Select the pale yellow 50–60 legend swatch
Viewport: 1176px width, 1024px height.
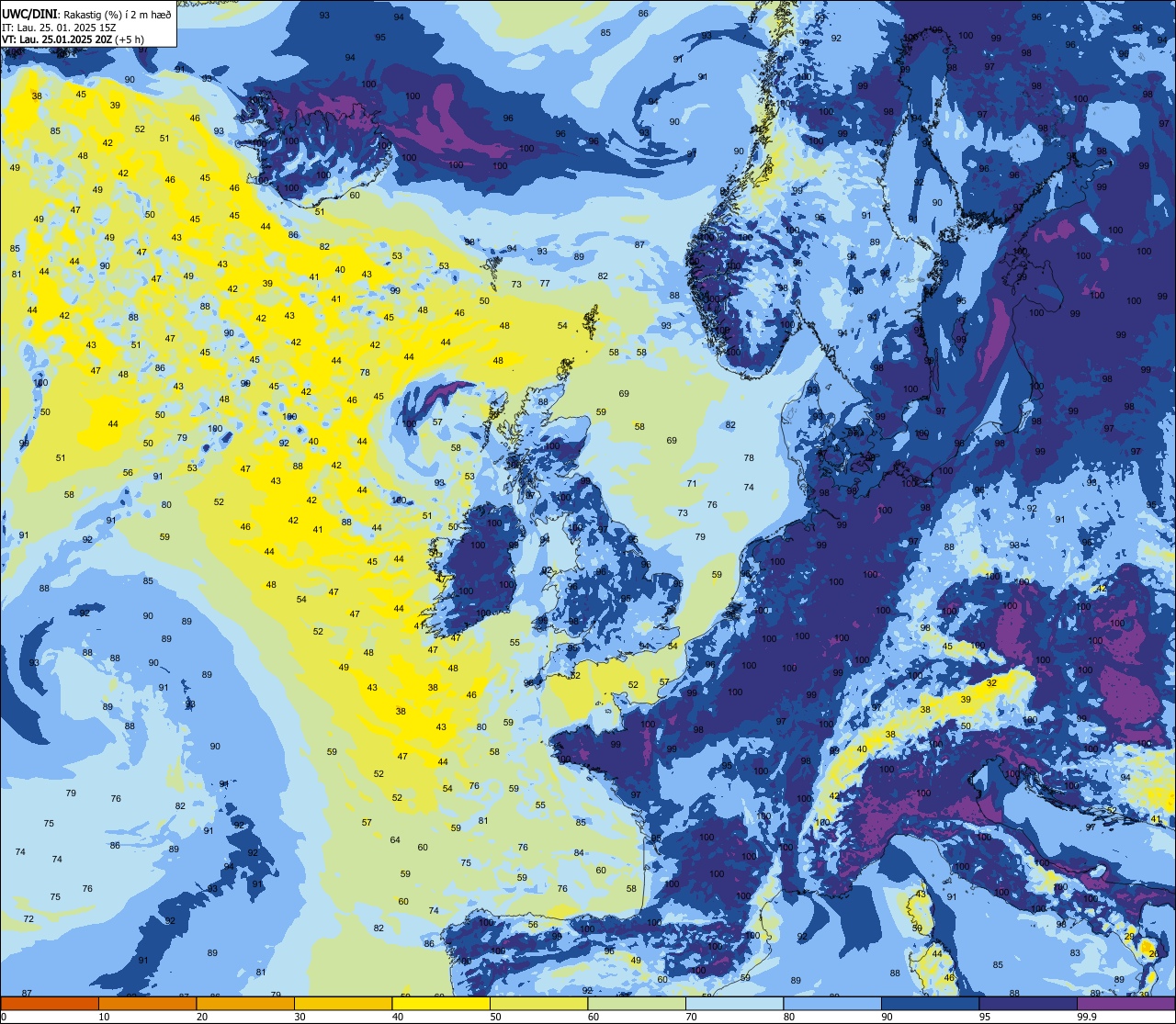[x=539, y=1003]
